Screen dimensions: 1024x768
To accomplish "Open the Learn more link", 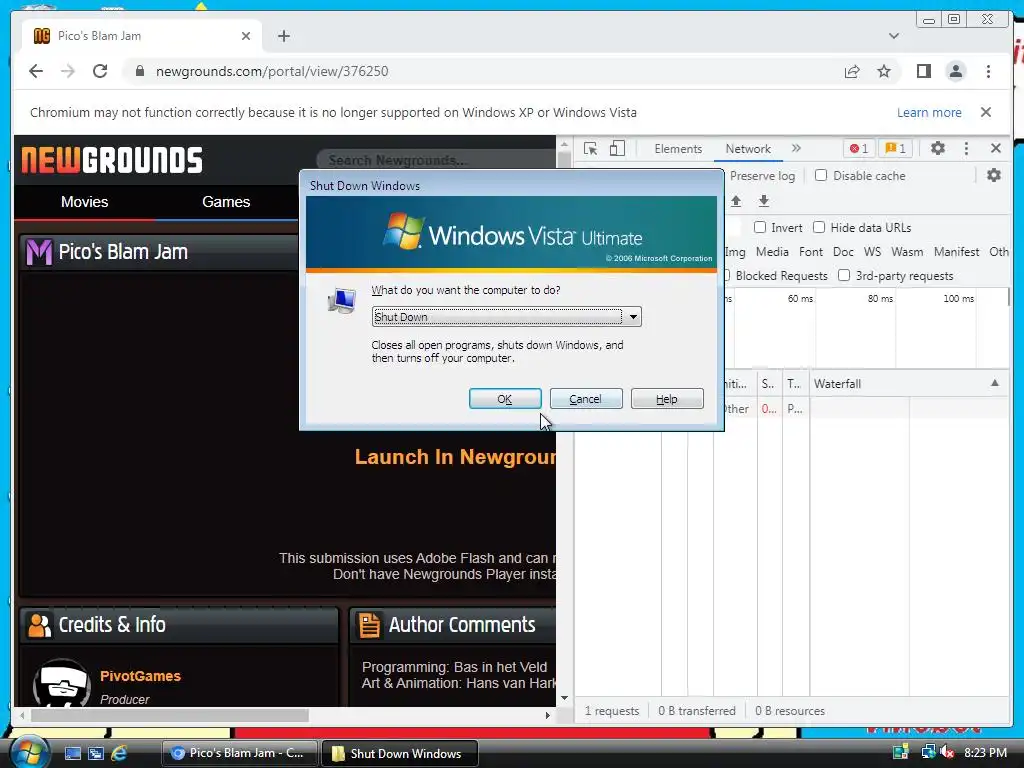I will 929,112.
